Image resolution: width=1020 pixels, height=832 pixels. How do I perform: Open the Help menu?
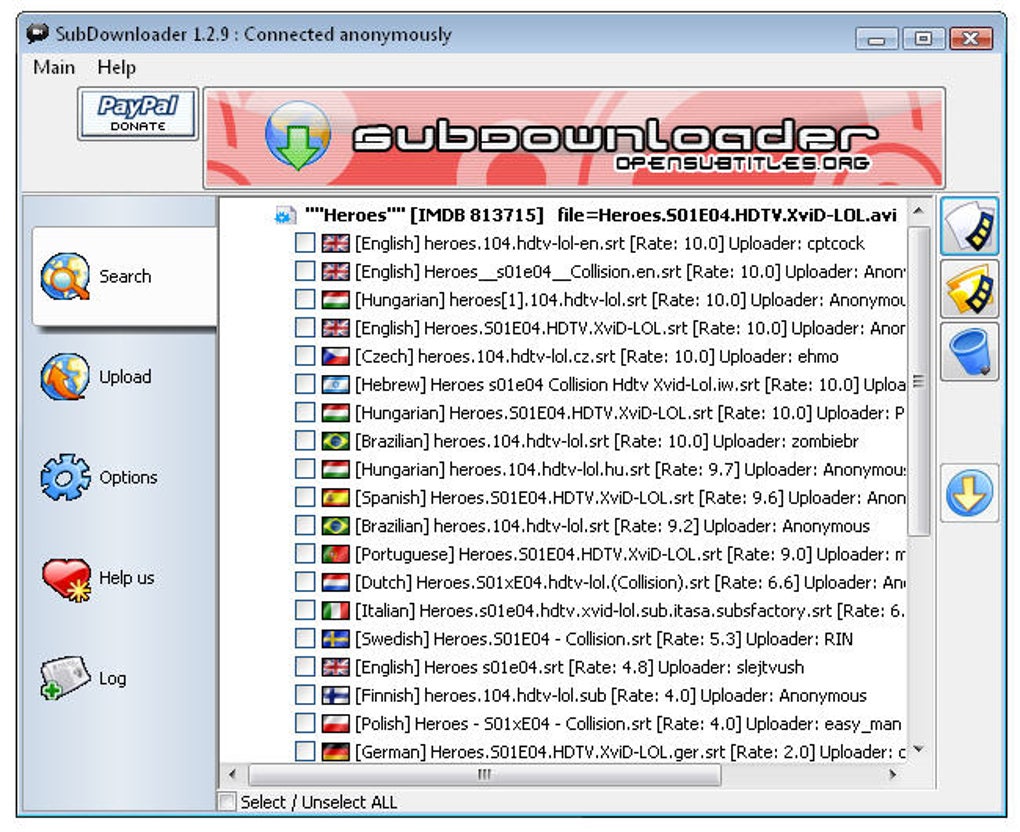point(116,67)
